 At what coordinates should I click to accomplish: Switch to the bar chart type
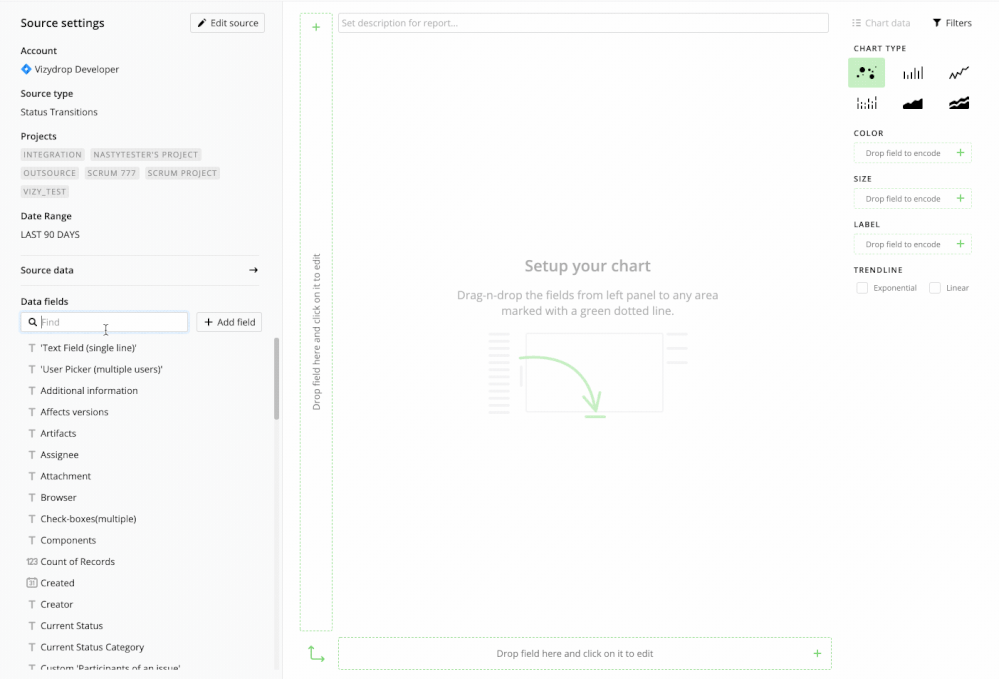pyautogui.click(x=912, y=72)
